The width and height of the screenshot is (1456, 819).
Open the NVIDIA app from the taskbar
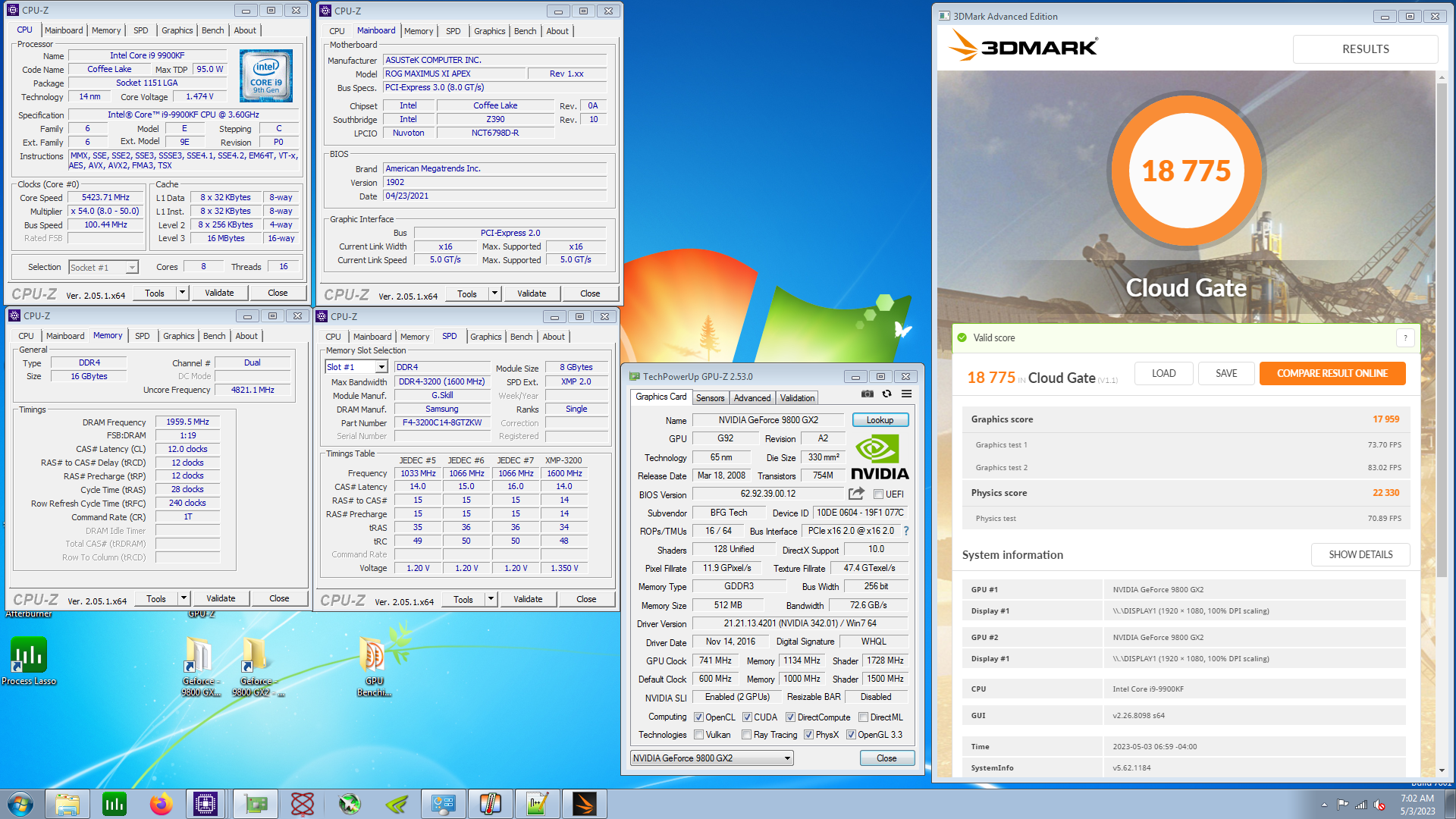pyautogui.click(x=397, y=804)
